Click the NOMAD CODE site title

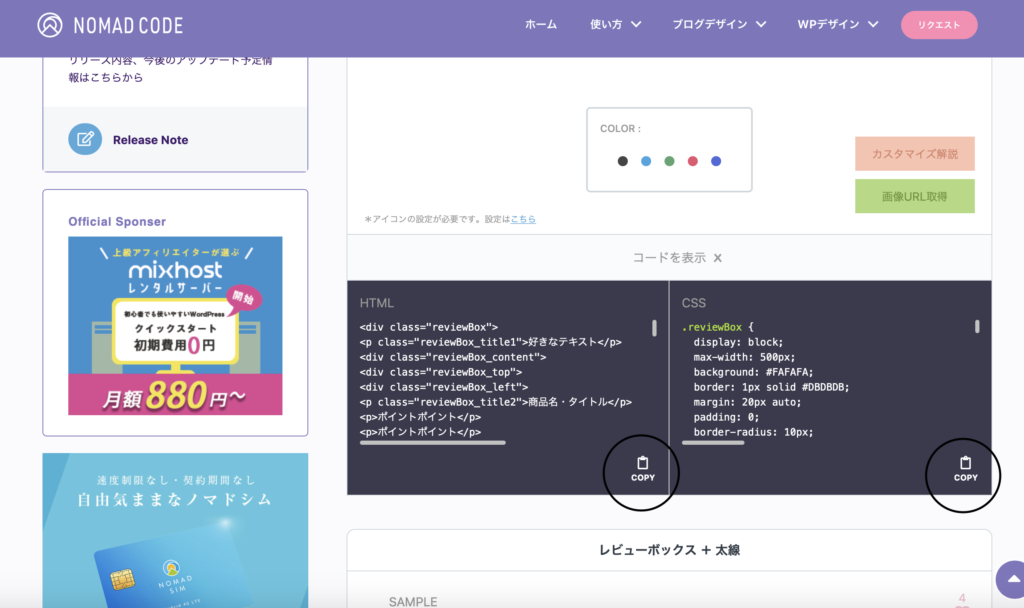pyautogui.click(x=128, y=25)
